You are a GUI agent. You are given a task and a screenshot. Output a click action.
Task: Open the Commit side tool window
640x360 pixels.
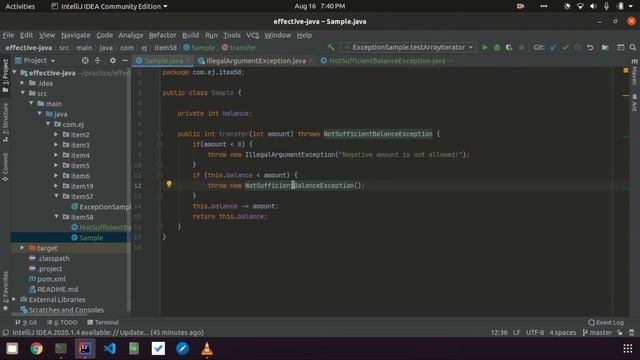(5, 167)
